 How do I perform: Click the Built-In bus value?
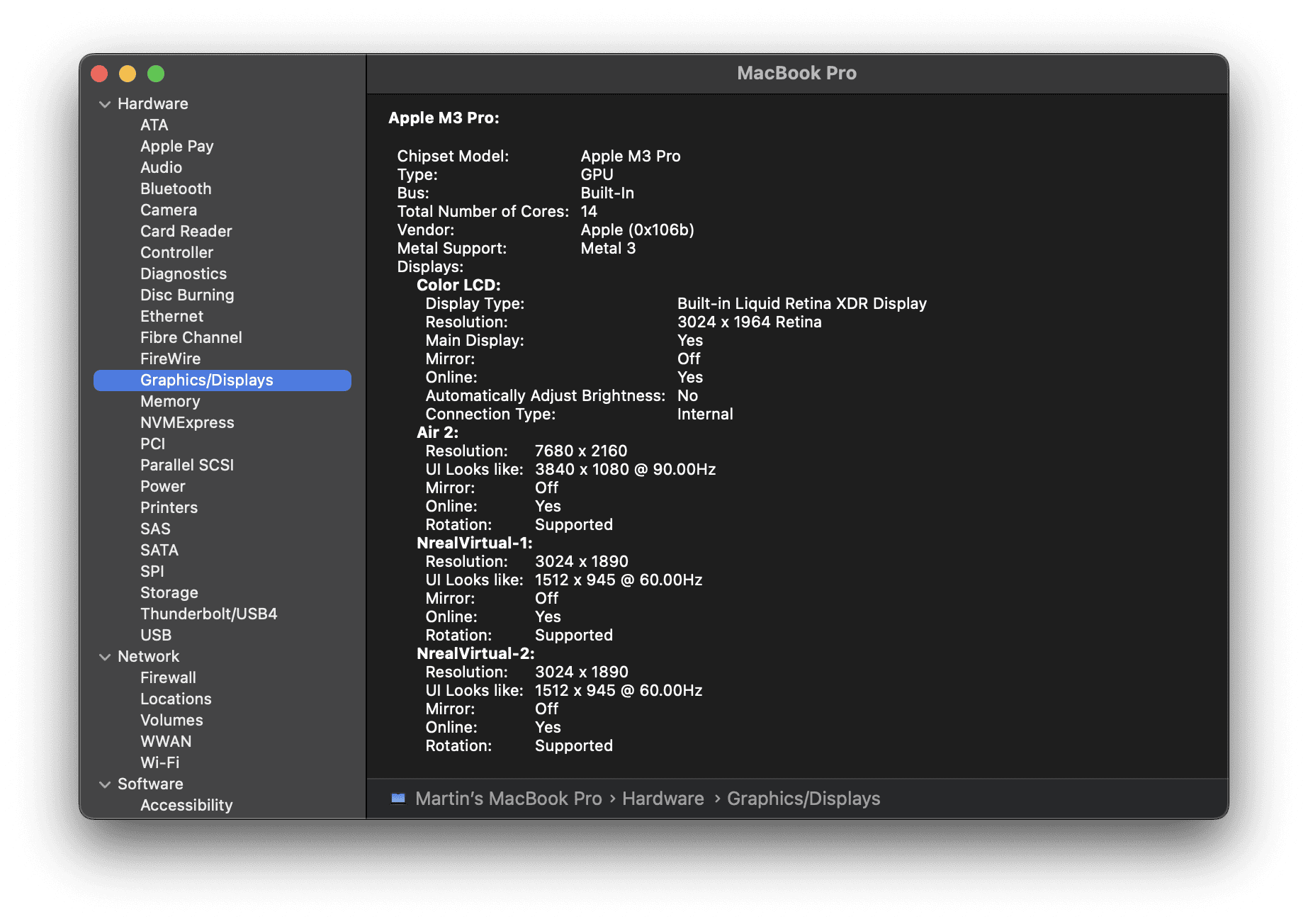[x=607, y=193]
